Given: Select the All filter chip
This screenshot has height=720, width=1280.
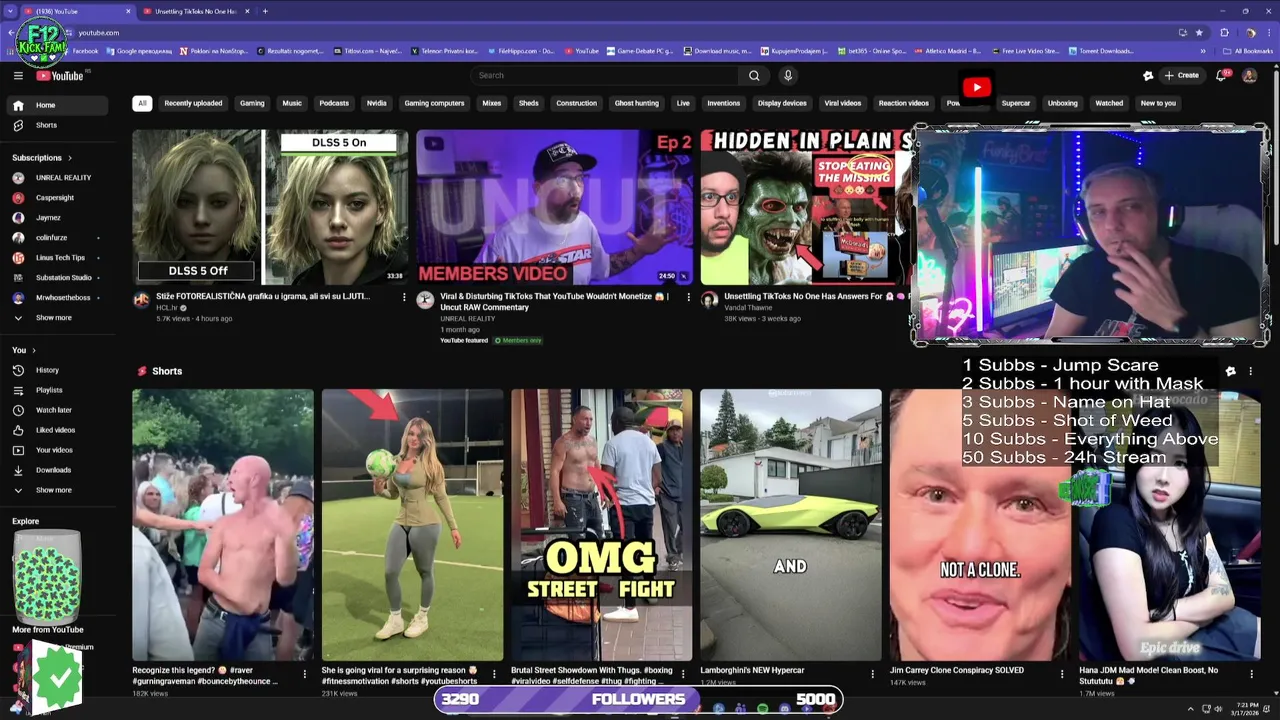Looking at the screenshot, I should pos(142,103).
